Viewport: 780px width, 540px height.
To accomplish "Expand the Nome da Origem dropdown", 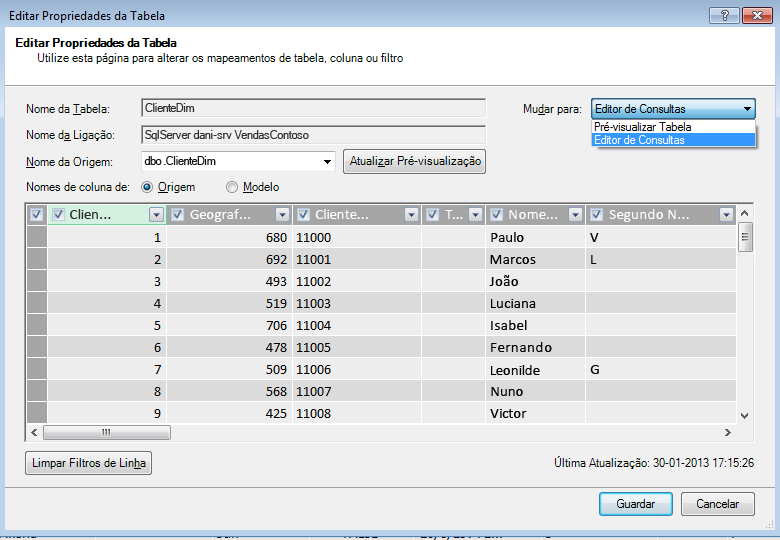I will click(327, 162).
